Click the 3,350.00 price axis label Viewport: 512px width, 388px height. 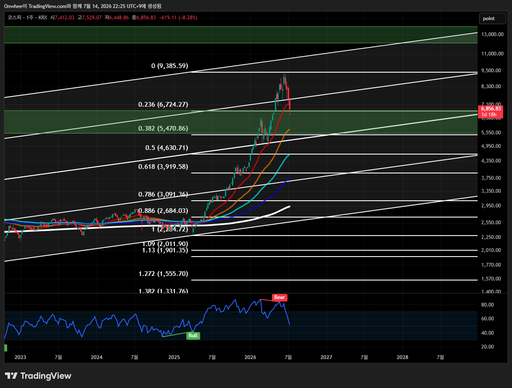click(491, 191)
